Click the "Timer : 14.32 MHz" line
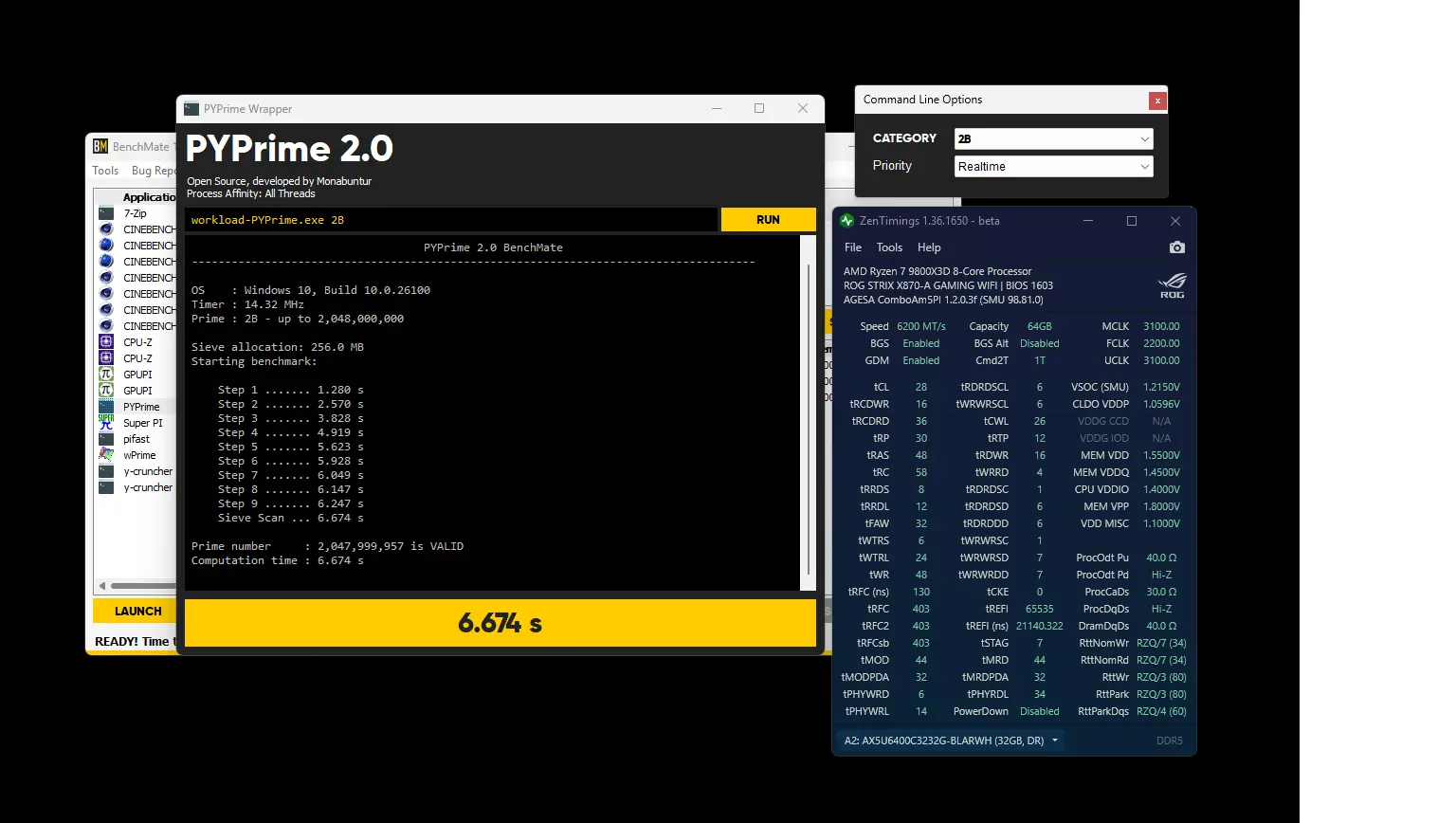This screenshot has height=823, width=1456. tap(247, 304)
